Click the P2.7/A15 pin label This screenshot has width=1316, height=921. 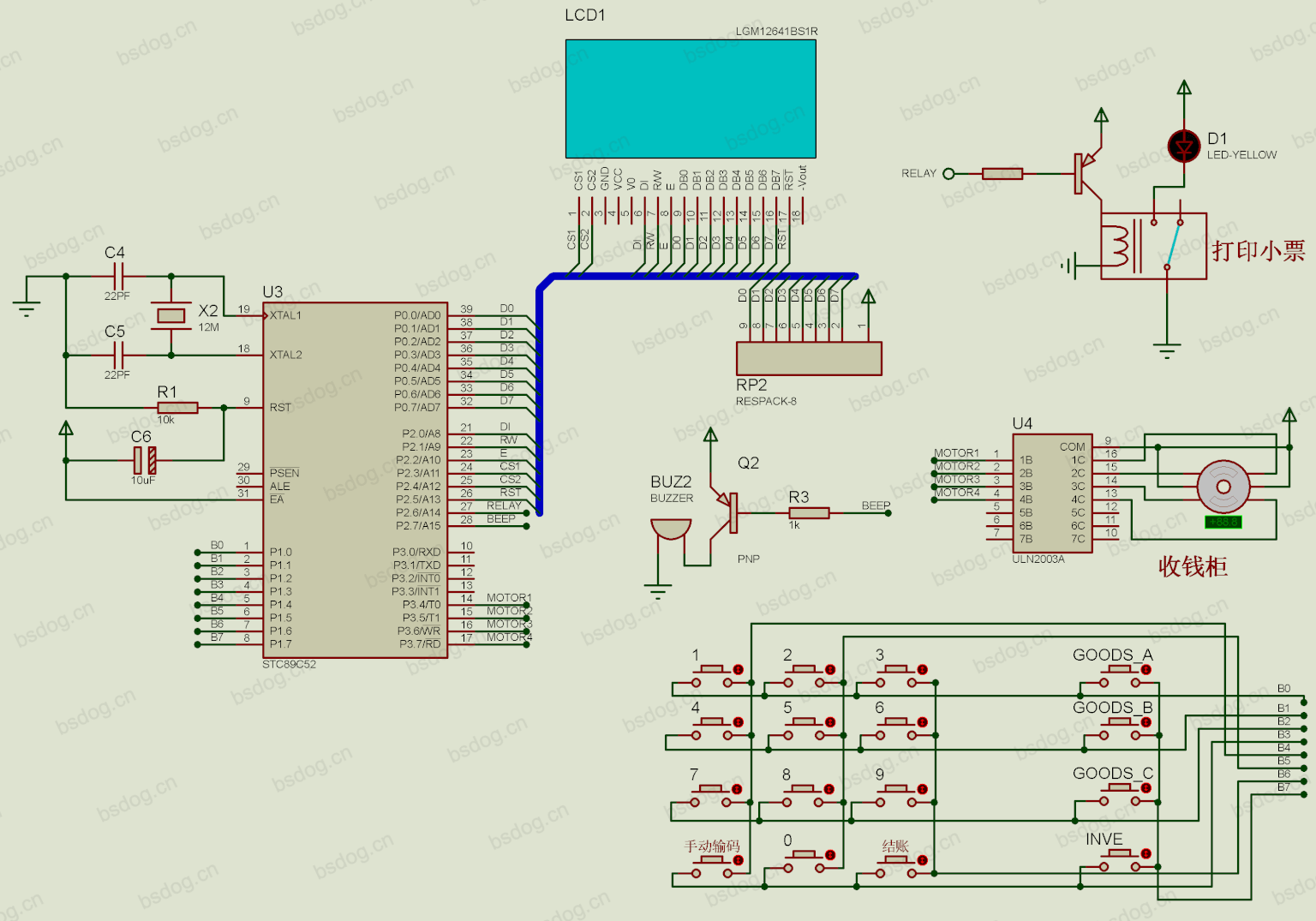418,526
